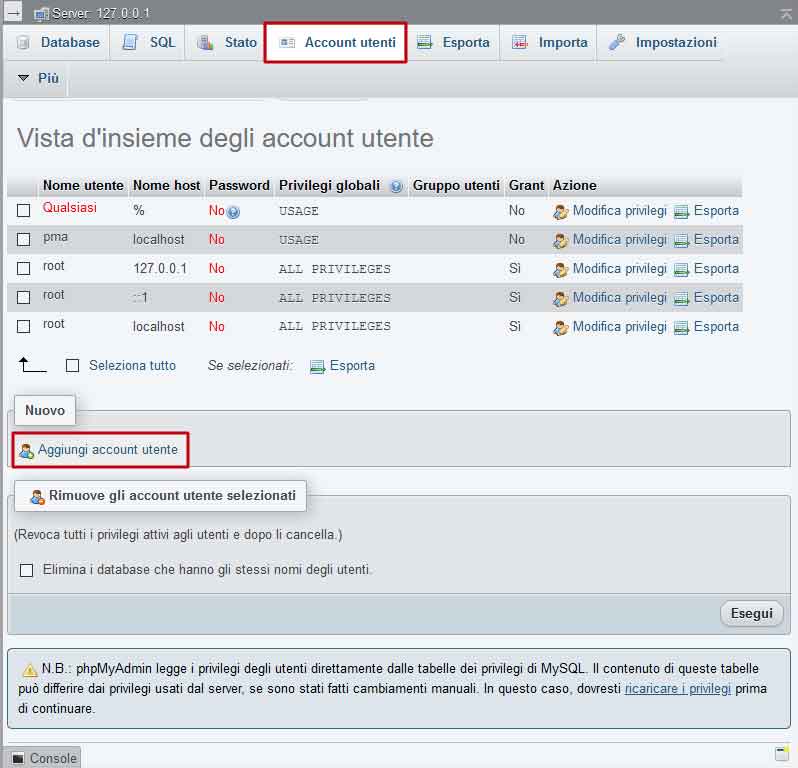
Task: Click privilege edit icon in pma row
Action: pos(560,241)
